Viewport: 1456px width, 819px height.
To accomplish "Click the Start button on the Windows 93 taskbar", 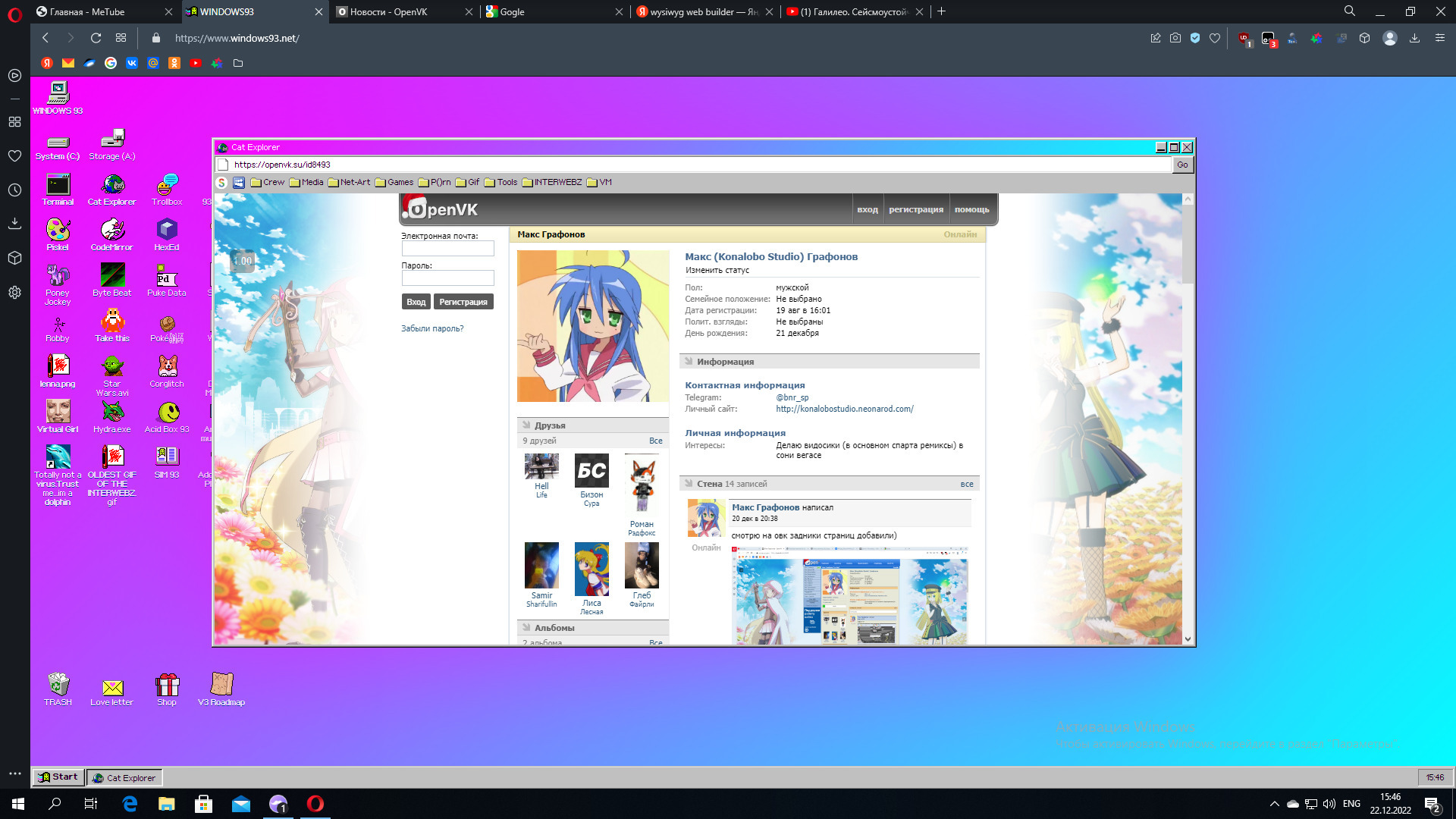I will (x=58, y=777).
